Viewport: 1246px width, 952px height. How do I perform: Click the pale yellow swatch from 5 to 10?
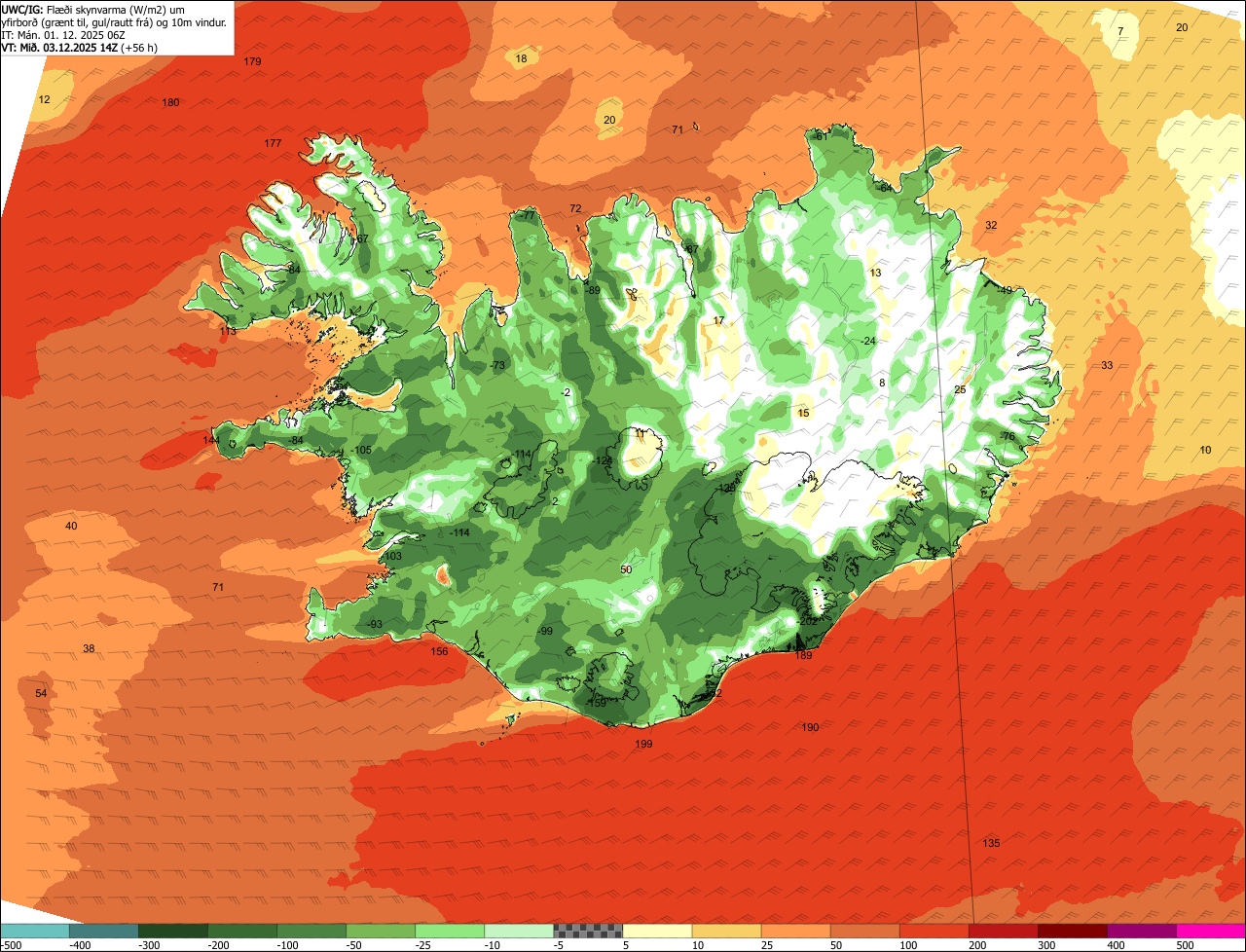click(x=657, y=931)
